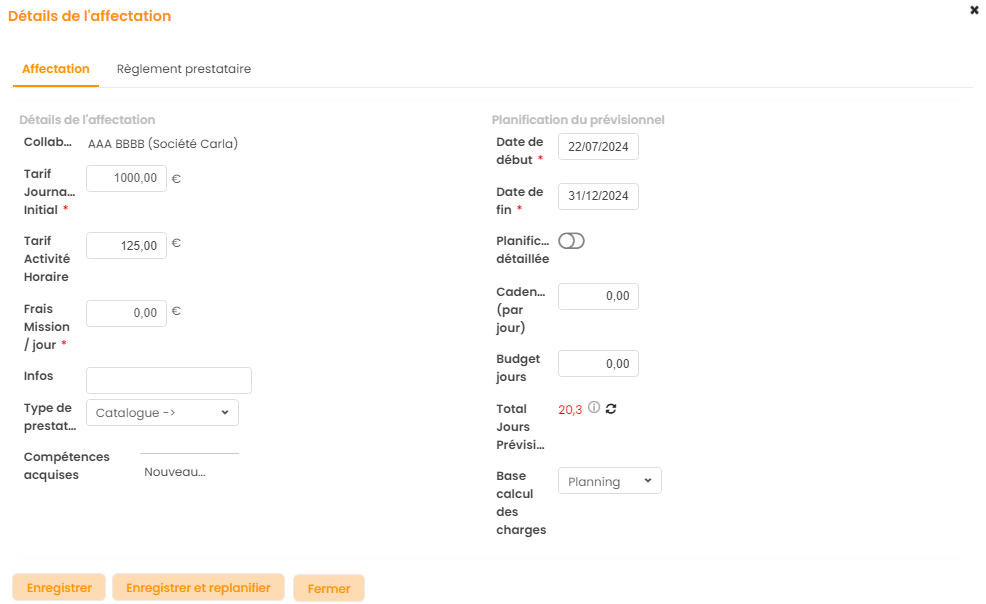Edit the Date de début field
Image resolution: width=986 pixels, height=604 pixels.
tap(598, 146)
